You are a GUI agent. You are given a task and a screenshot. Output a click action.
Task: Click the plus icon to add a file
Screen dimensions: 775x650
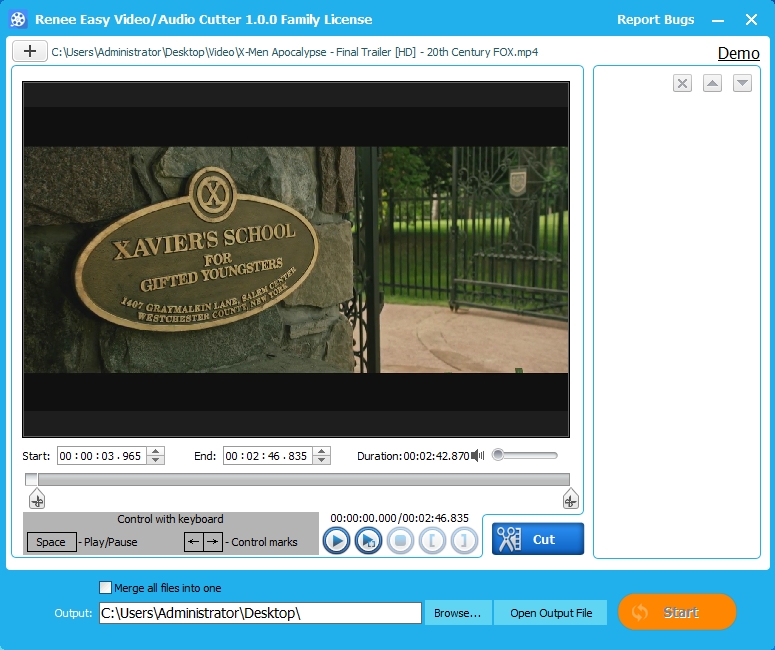click(x=30, y=52)
